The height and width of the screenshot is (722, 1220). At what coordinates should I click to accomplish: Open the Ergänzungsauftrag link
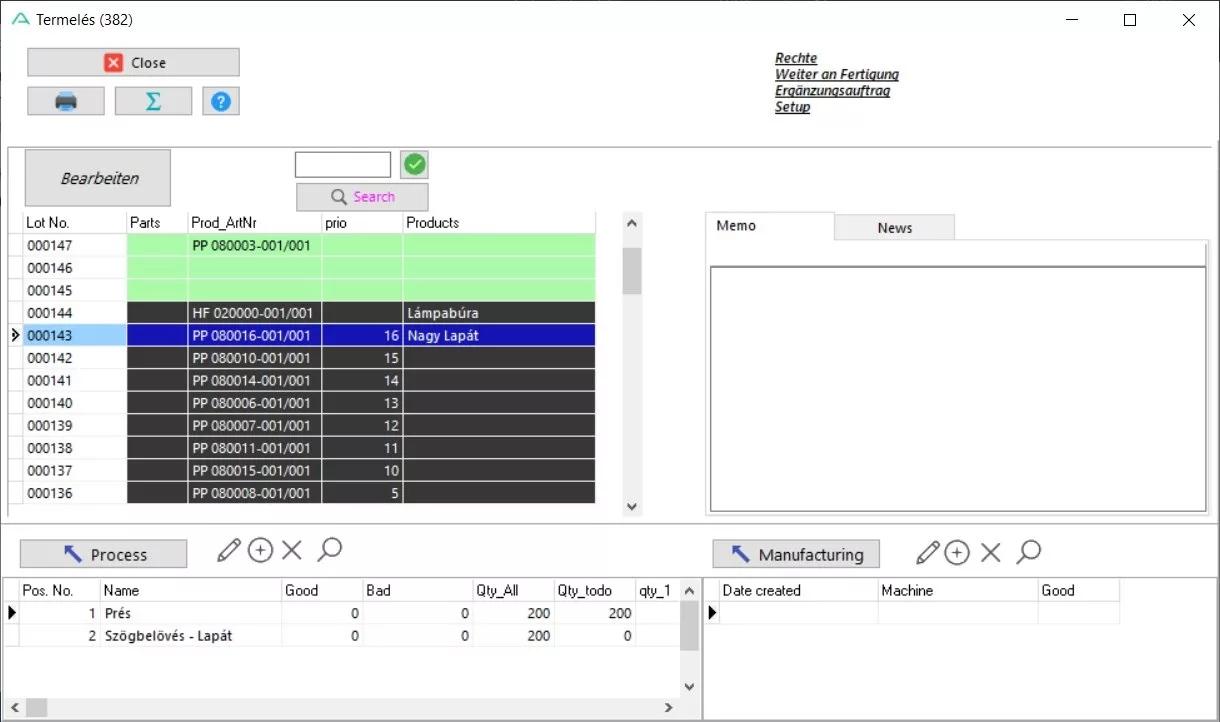tap(832, 91)
